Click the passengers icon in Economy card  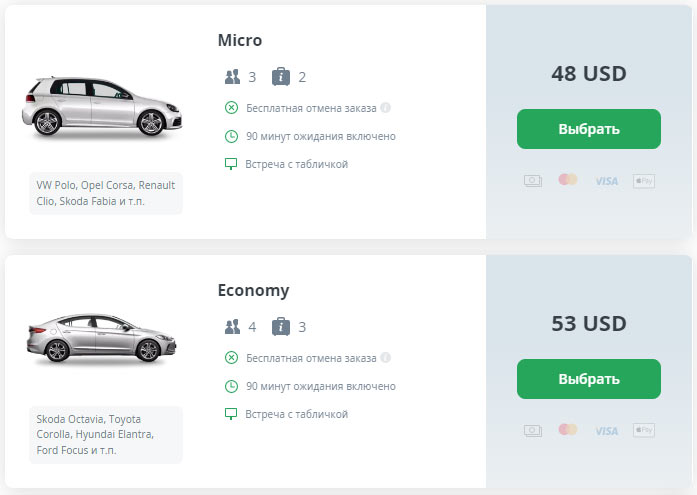[x=233, y=327]
